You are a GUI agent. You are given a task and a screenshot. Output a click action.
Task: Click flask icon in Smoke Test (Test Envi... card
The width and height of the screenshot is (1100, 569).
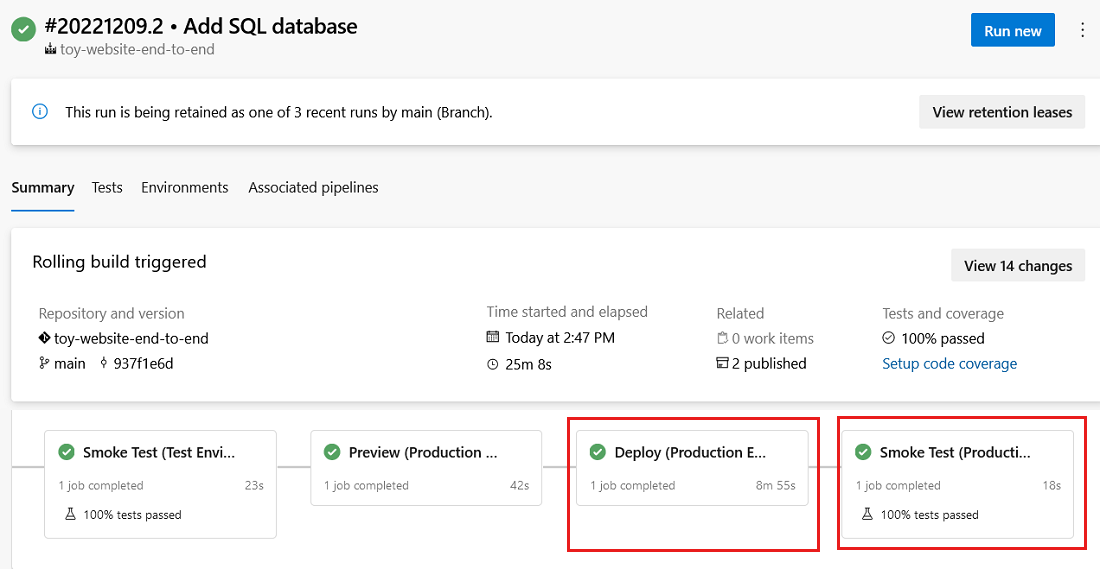click(x=69, y=514)
